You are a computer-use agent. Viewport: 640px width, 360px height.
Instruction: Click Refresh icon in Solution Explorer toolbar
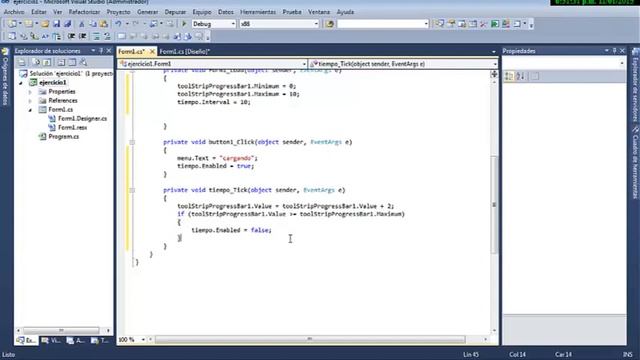tap(47, 62)
